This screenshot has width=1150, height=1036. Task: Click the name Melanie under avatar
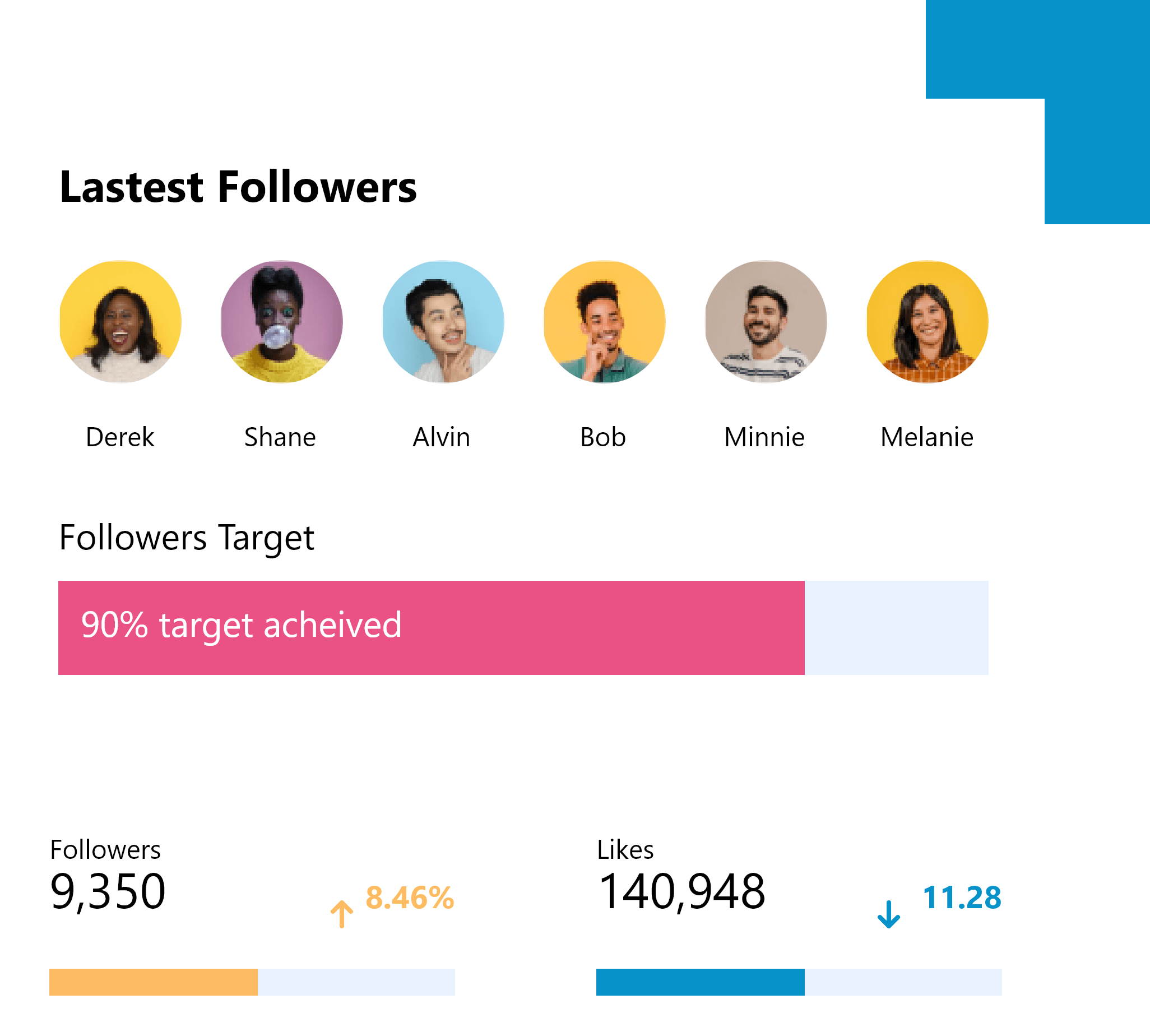click(x=927, y=437)
